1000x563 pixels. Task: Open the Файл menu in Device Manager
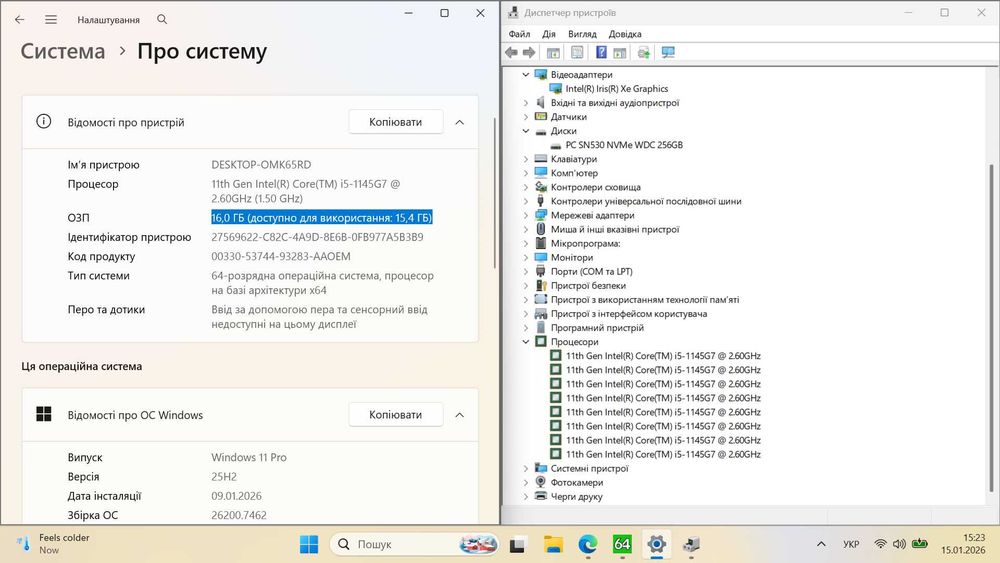[x=519, y=34]
